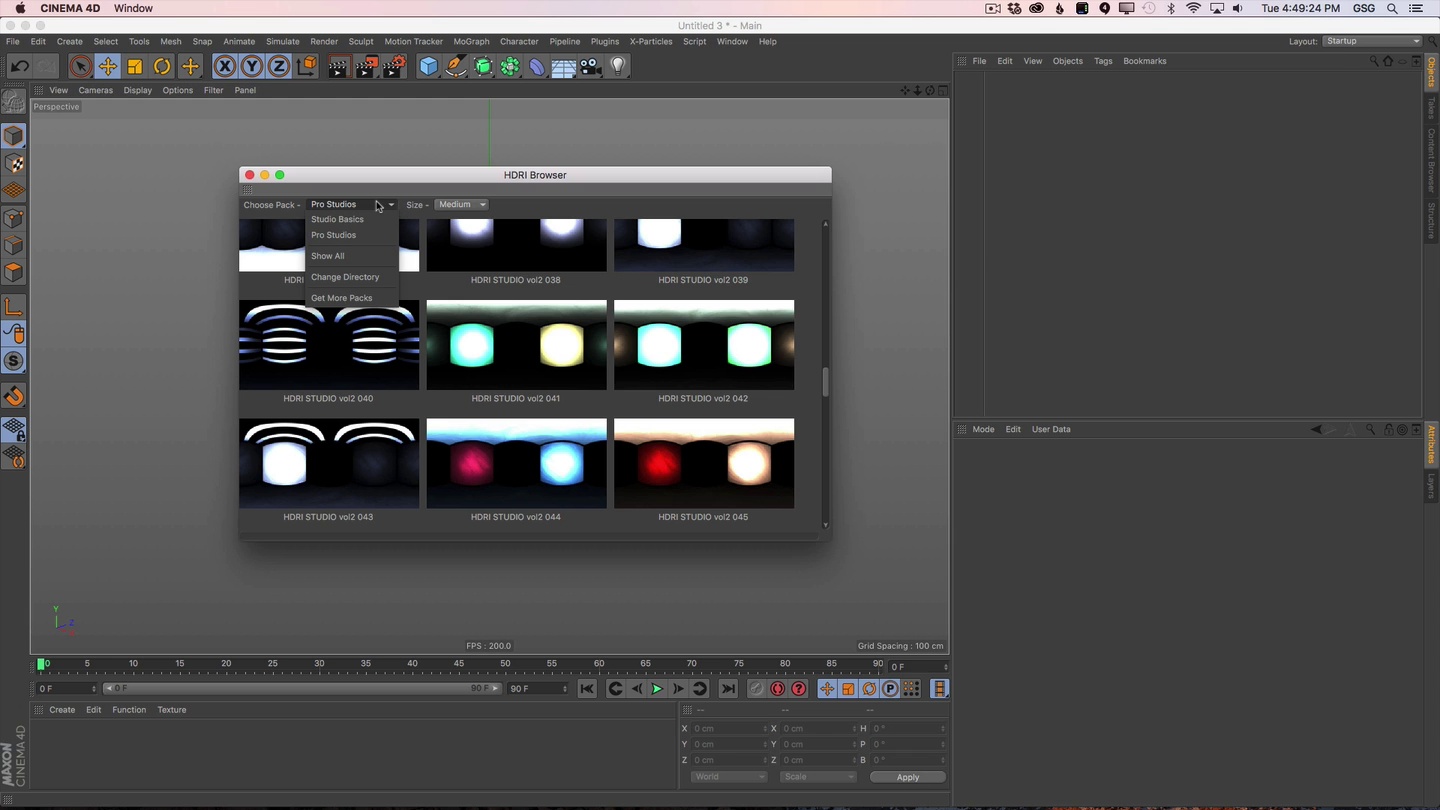
Task: Add a Camera object
Action: click(590, 66)
